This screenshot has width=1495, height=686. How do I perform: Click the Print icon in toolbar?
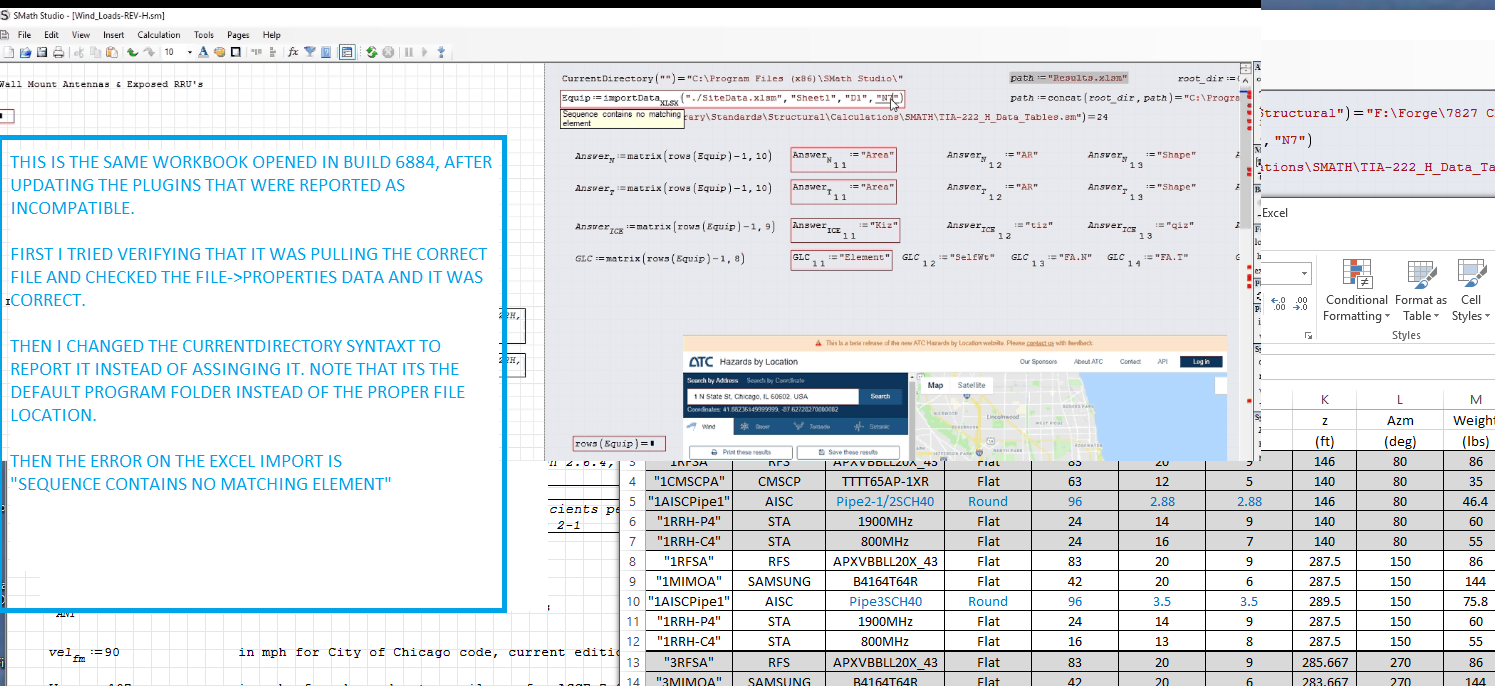[x=58, y=52]
